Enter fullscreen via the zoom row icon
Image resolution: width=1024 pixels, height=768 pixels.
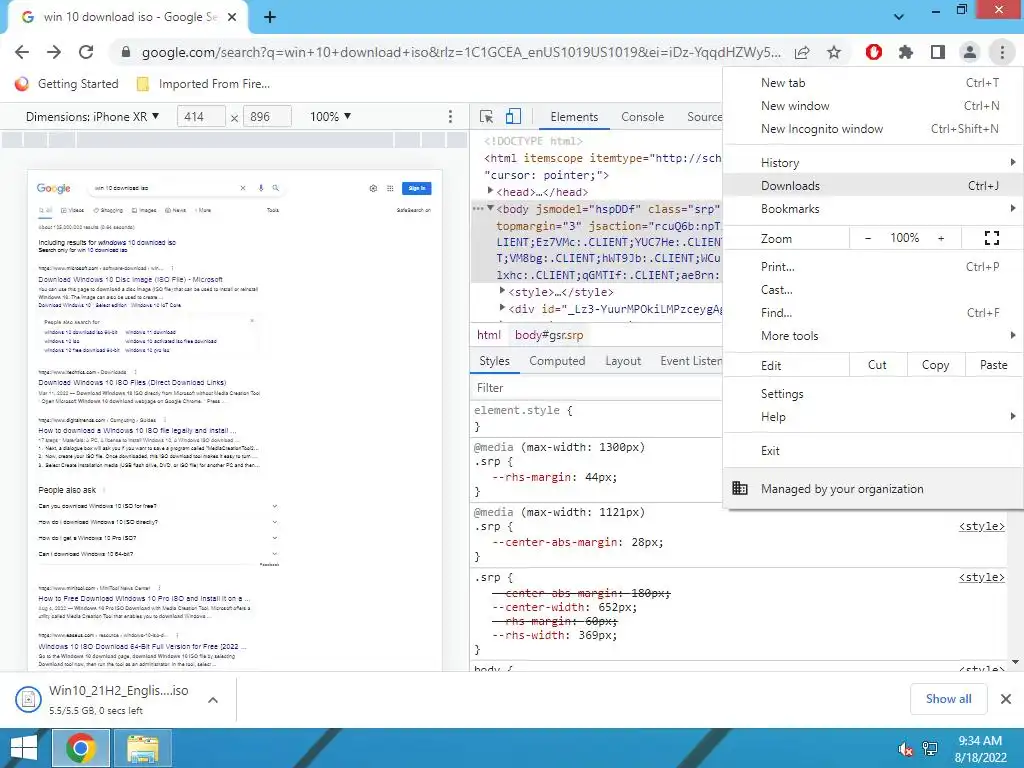click(x=991, y=238)
